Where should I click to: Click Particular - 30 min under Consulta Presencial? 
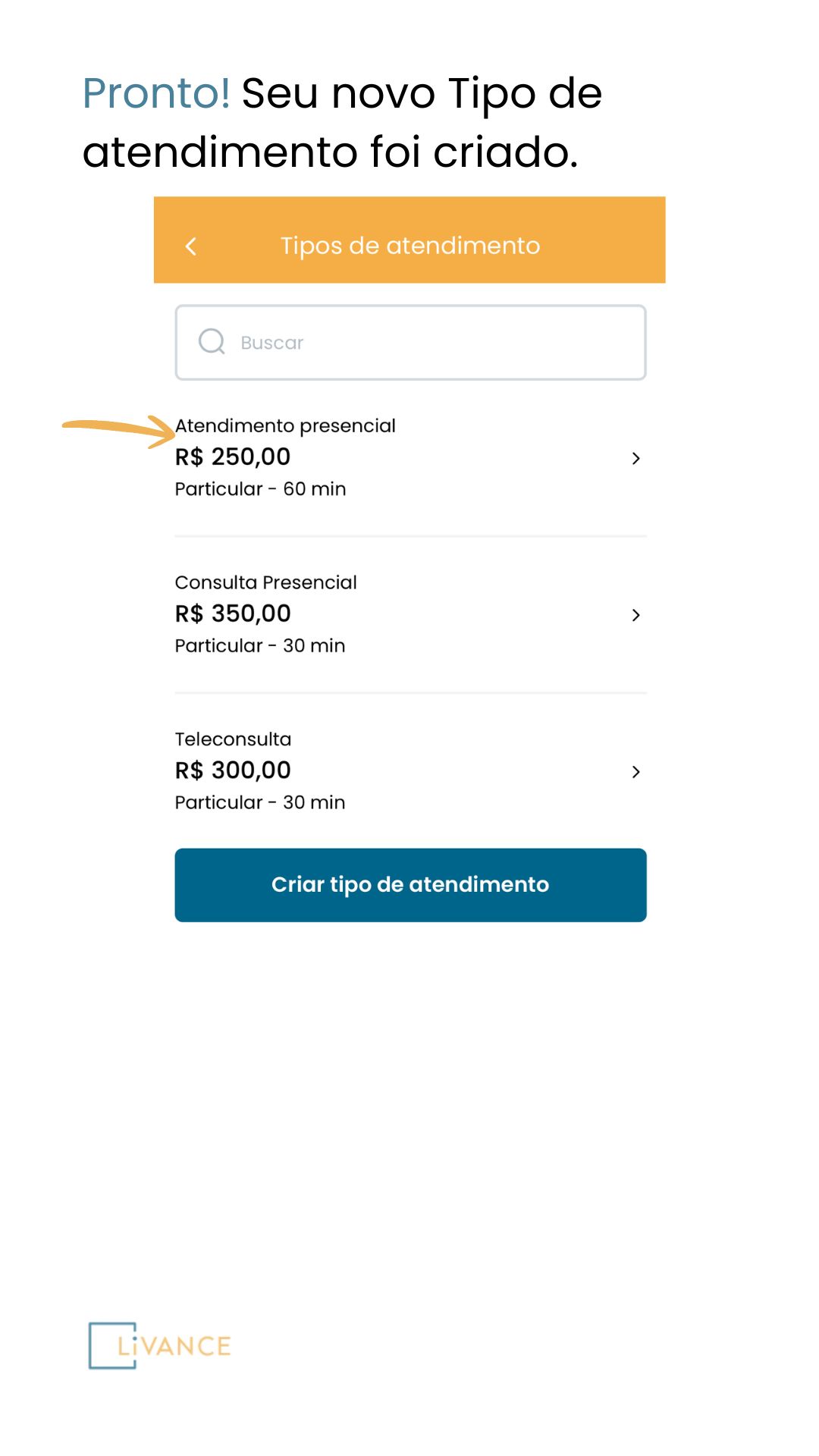pos(260,645)
